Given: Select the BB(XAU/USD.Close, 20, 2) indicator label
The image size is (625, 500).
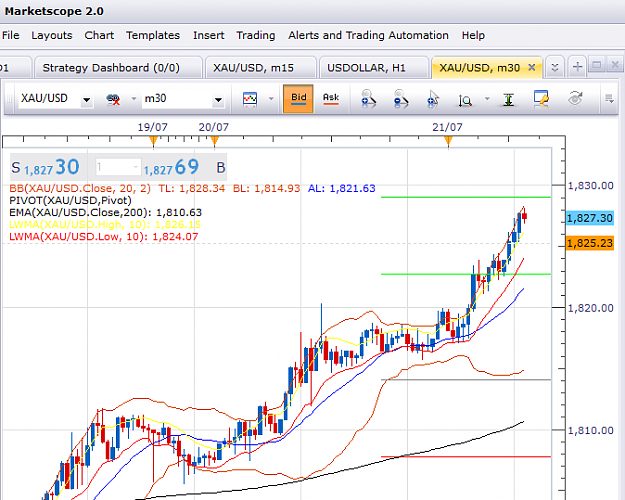Looking at the screenshot, I should pyautogui.click(x=80, y=189).
